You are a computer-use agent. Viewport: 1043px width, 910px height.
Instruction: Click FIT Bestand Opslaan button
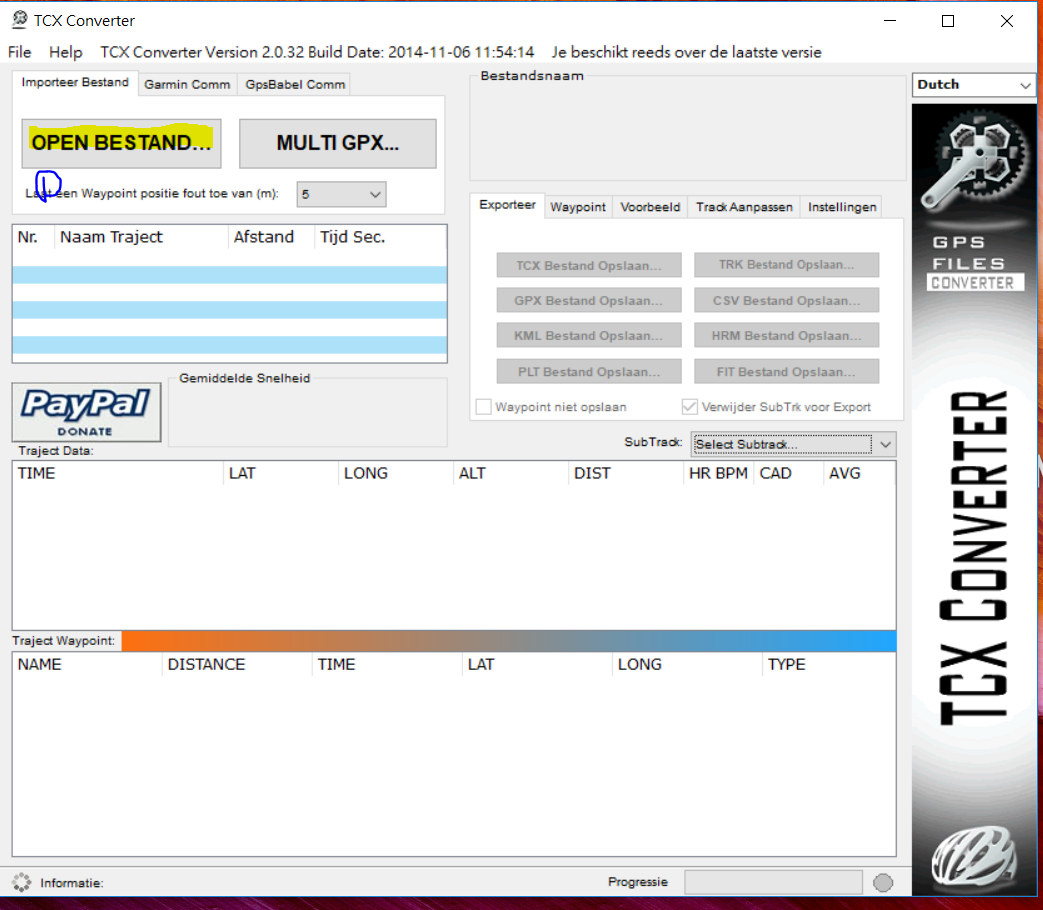click(x=786, y=372)
